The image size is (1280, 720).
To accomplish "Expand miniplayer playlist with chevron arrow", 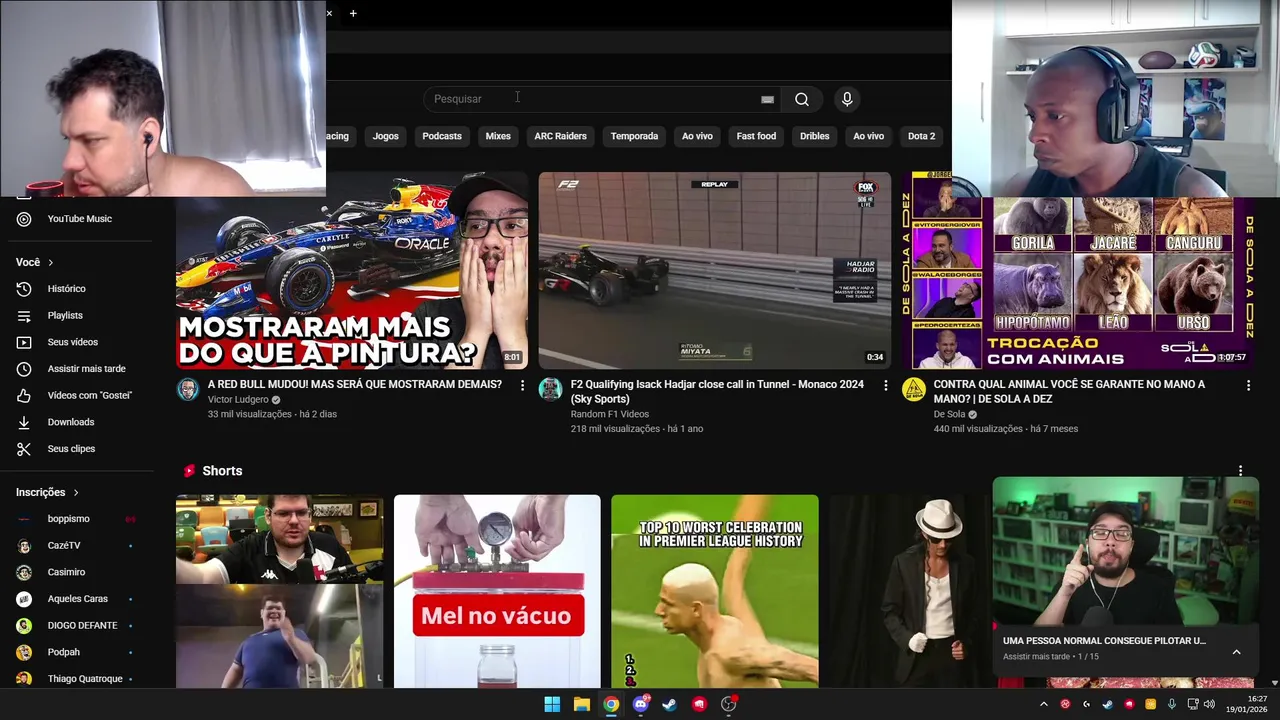I will click(x=1236, y=652).
